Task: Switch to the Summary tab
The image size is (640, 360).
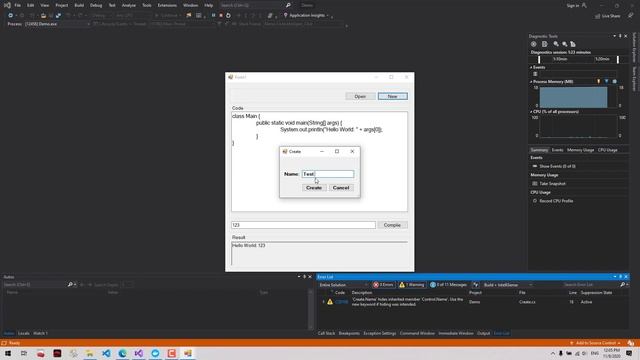Action: pyautogui.click(x=539, y=150)
